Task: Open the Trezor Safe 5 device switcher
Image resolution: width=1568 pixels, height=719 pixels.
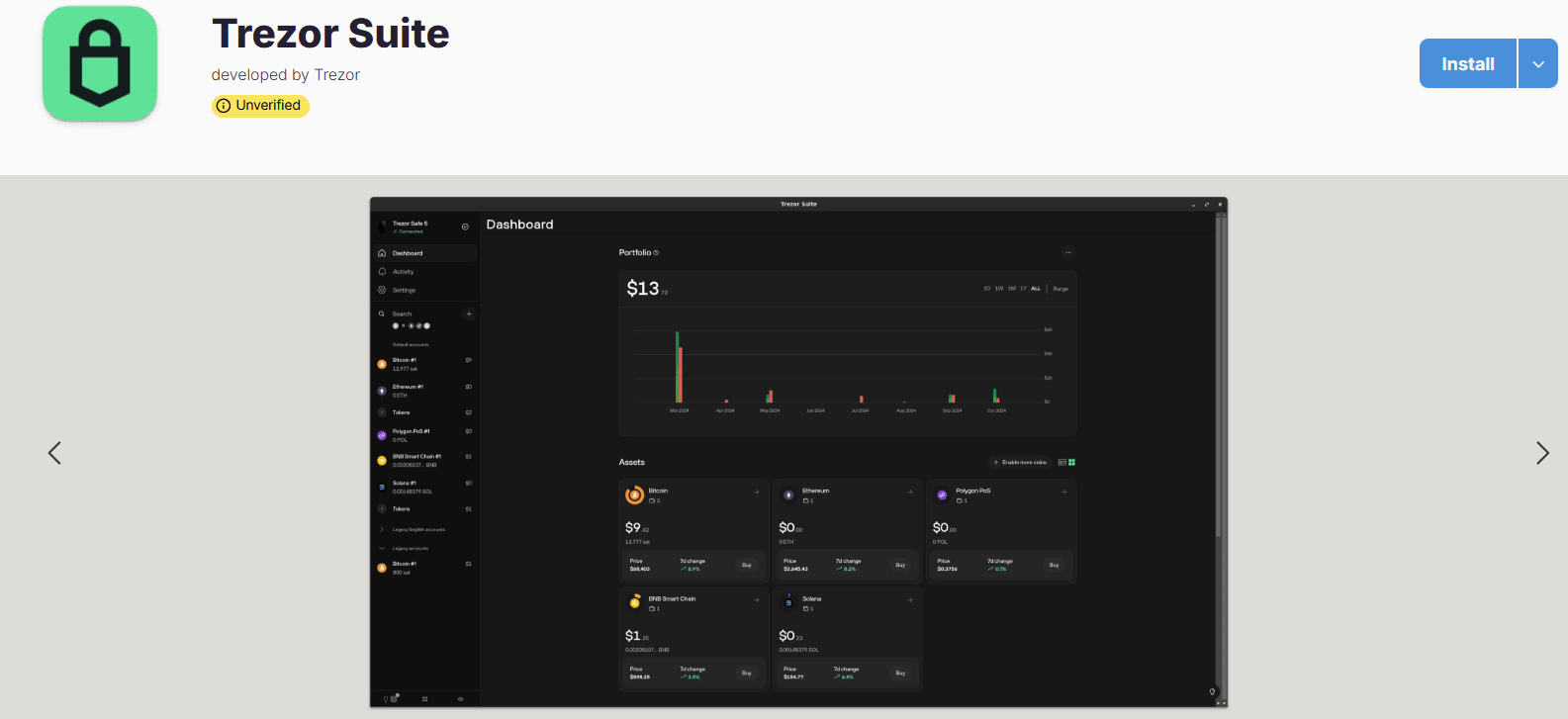Action: tap(425, 226)
